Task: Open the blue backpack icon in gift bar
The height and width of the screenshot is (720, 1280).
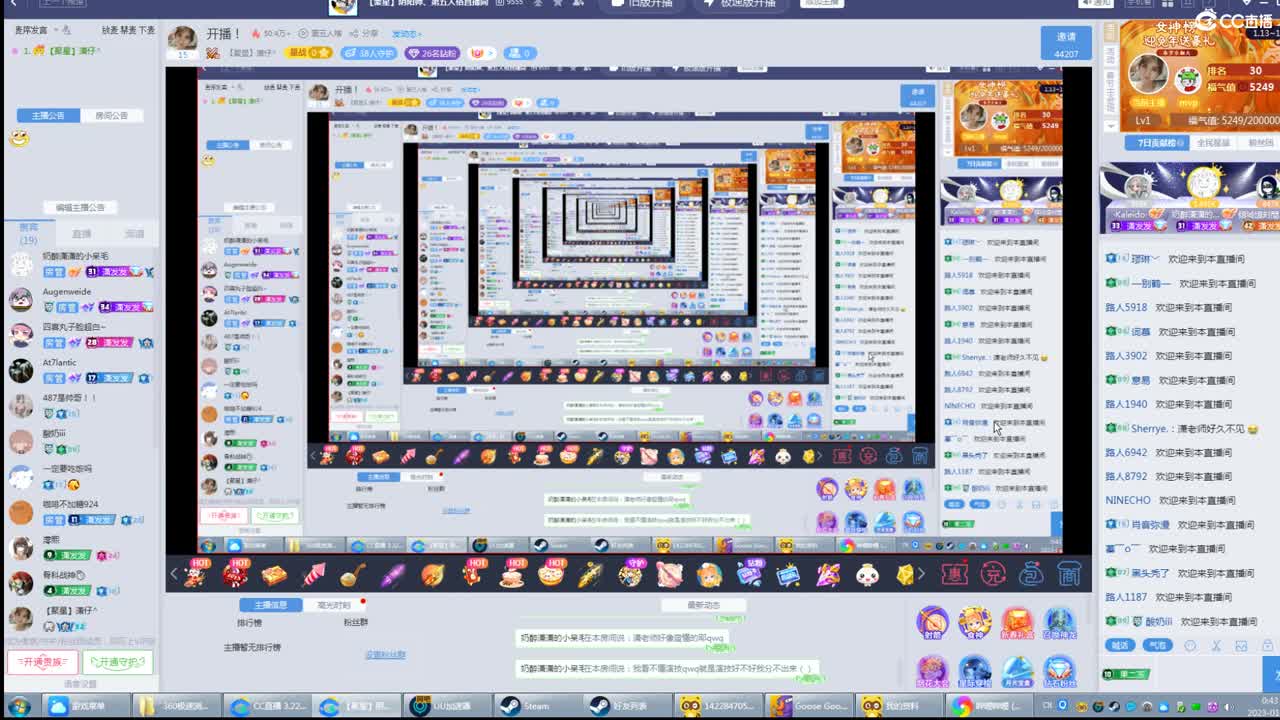Action: [x=1031, y=574]
